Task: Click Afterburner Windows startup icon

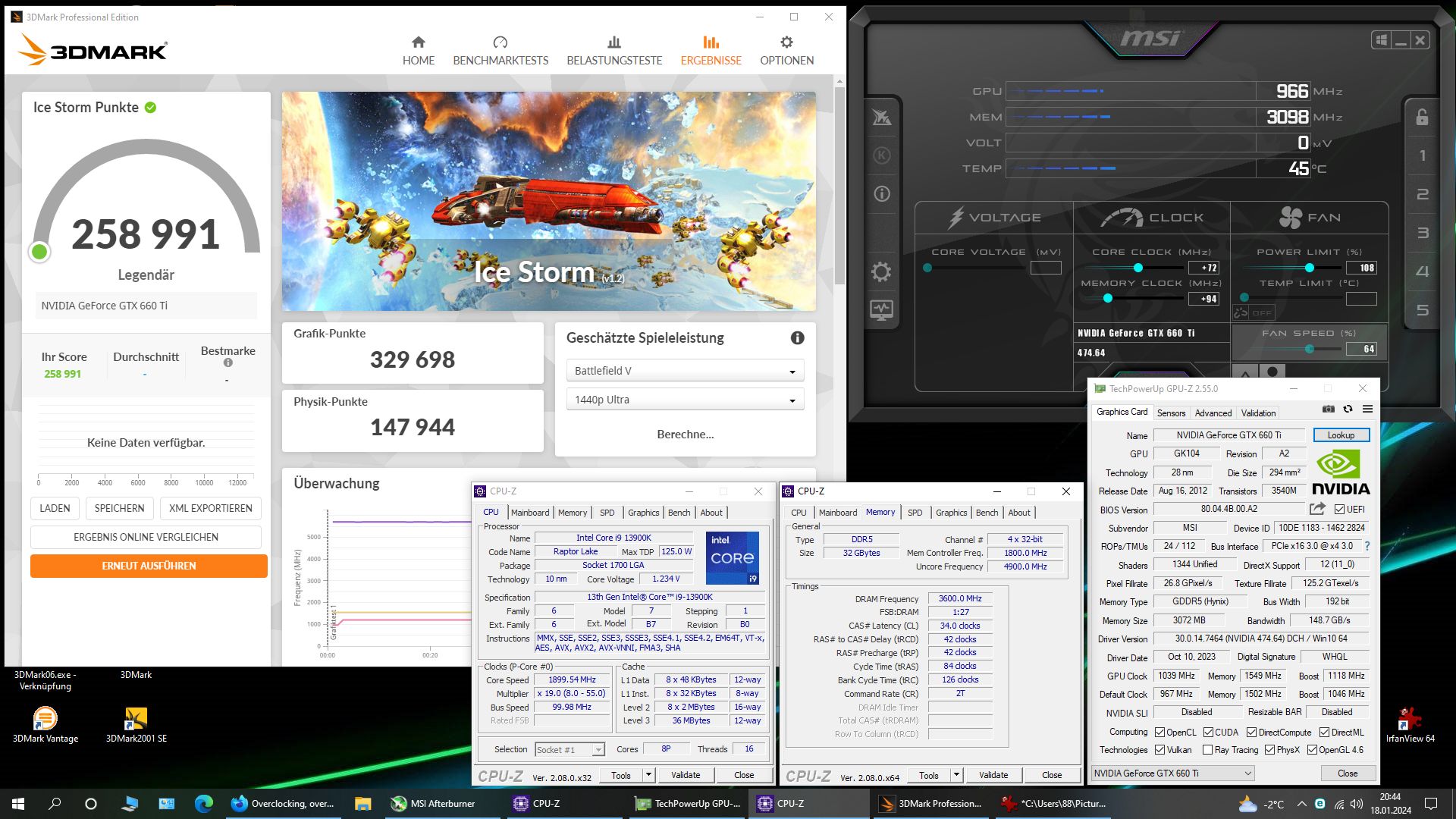Action: coord(1381,40)
